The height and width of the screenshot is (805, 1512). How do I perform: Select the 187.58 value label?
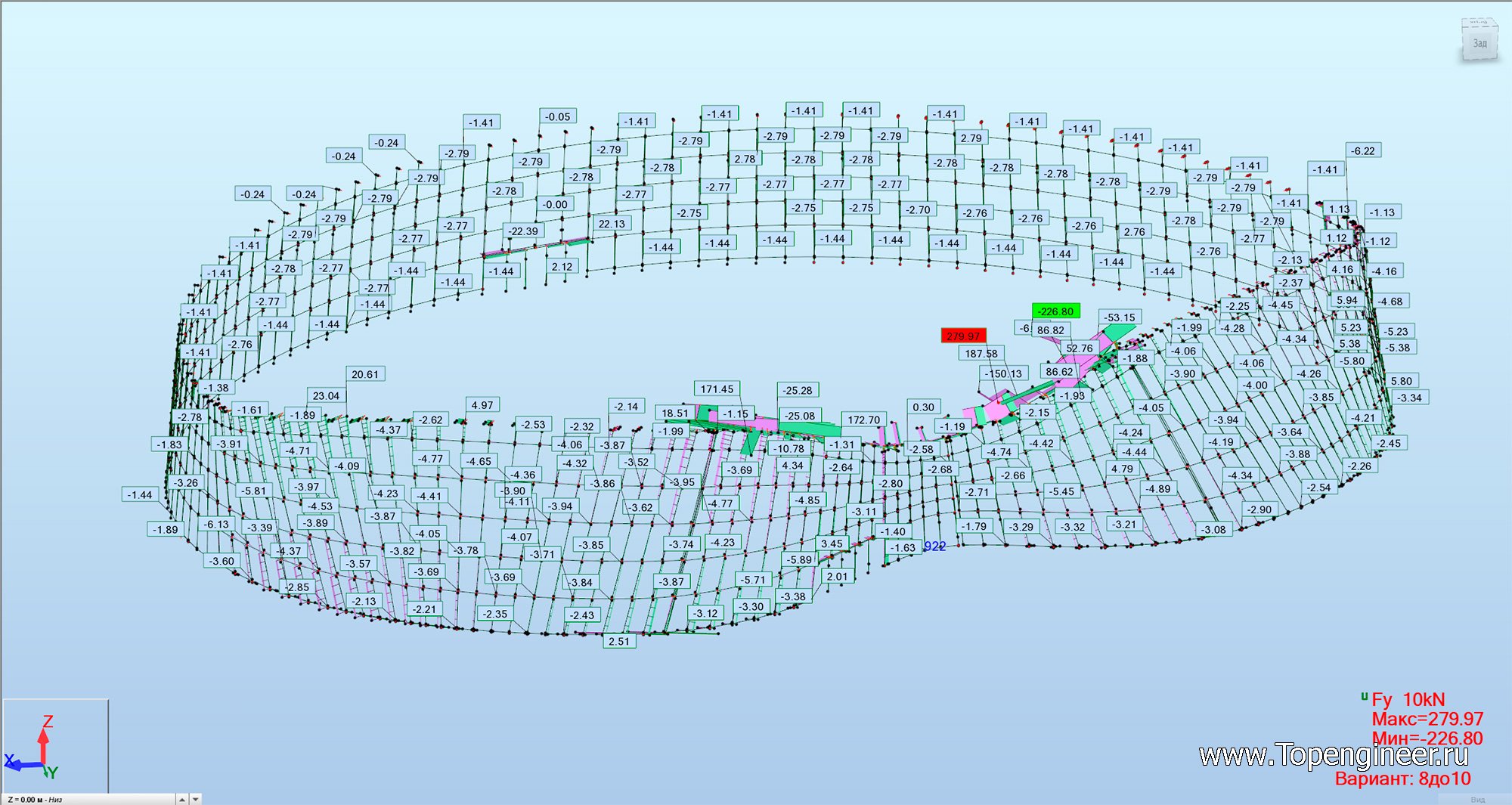981,353
